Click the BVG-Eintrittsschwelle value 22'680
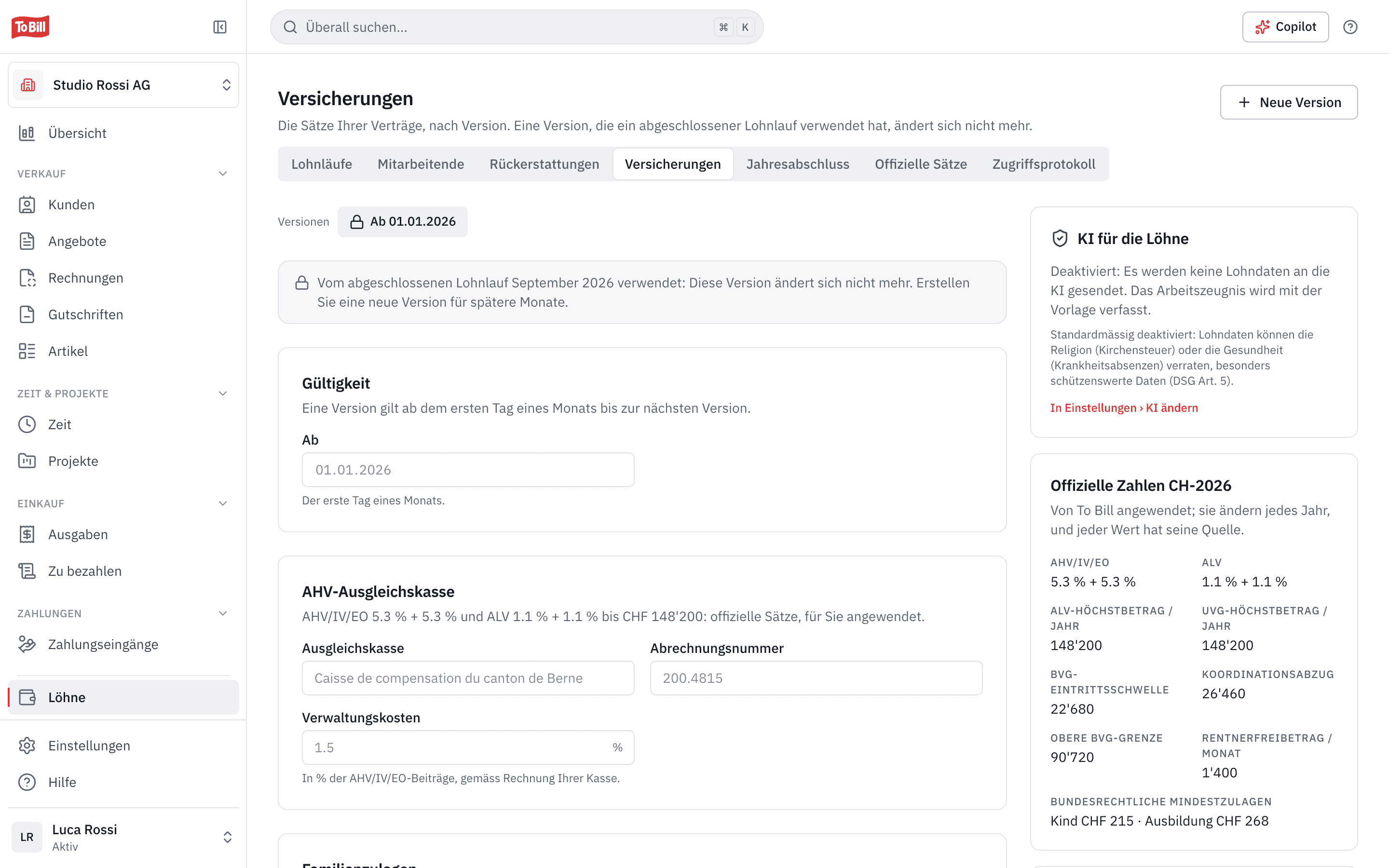The width and height of the screenshot is (1389, 868). (1072, 709)
